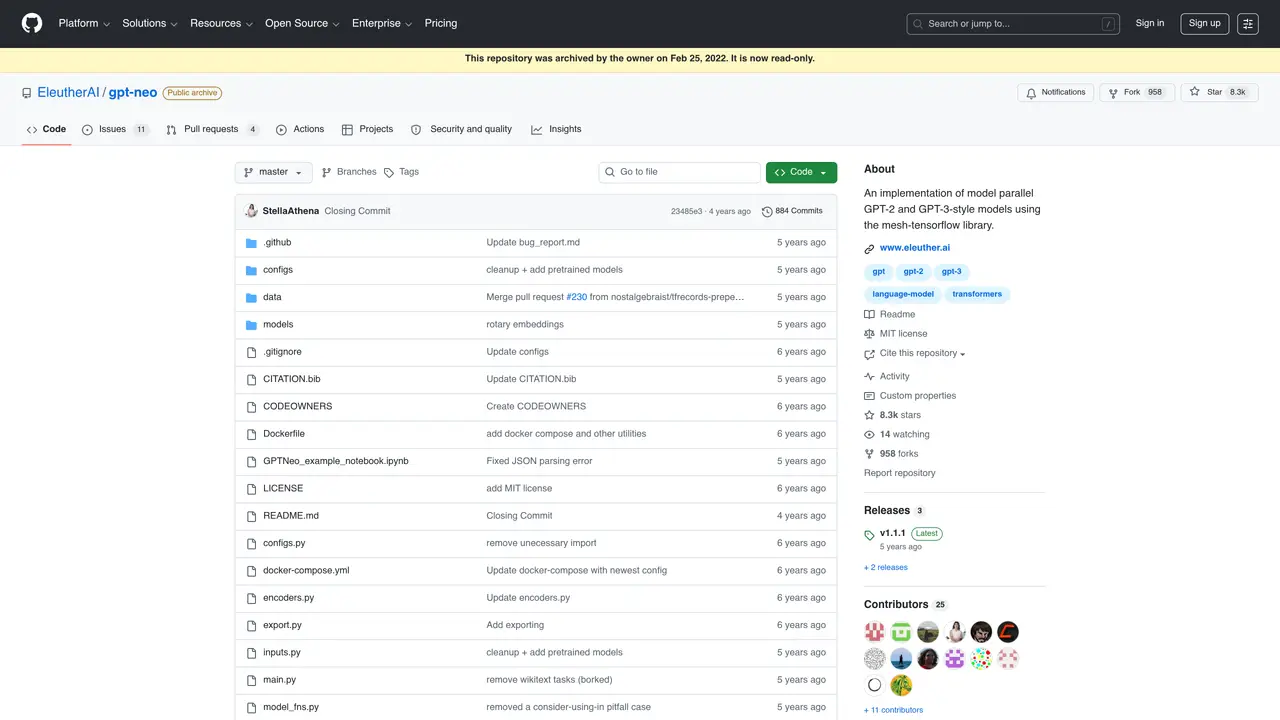Open the master branch dropdown
Screen dimensions: 1280x720
pyautogui.click(x=274, y=172)
